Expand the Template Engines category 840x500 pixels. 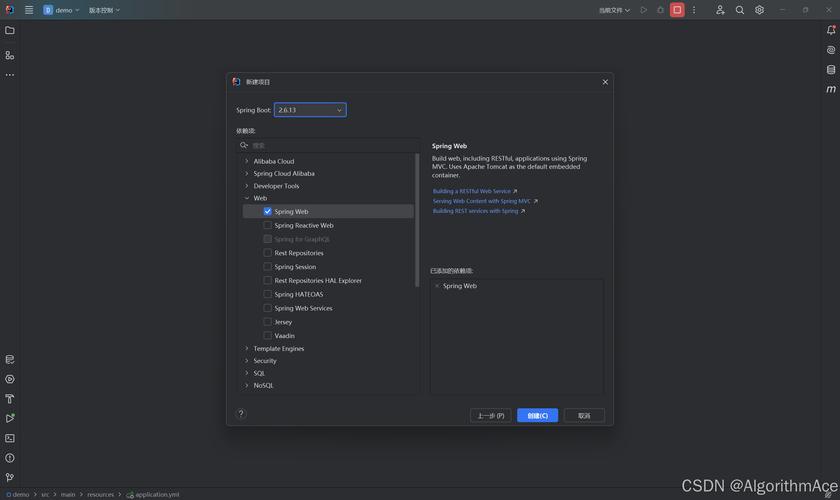point(246,348)
